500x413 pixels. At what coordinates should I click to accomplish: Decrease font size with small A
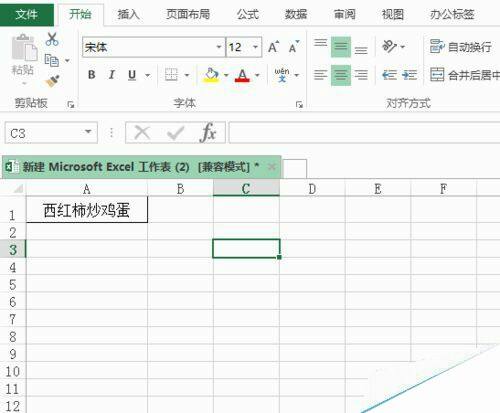(x=294, y=47)
